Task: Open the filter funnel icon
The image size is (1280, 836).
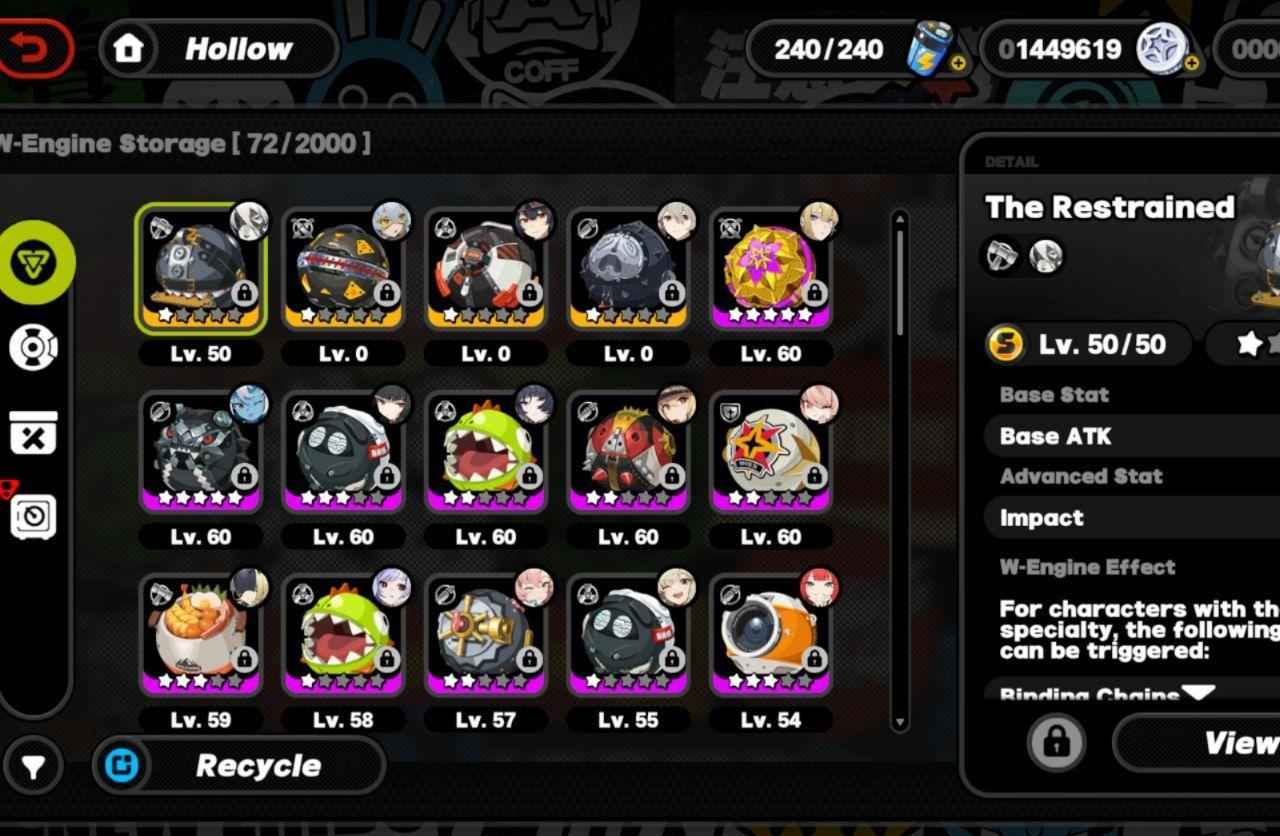Action: pyautogui.click(x=33, y=767)
